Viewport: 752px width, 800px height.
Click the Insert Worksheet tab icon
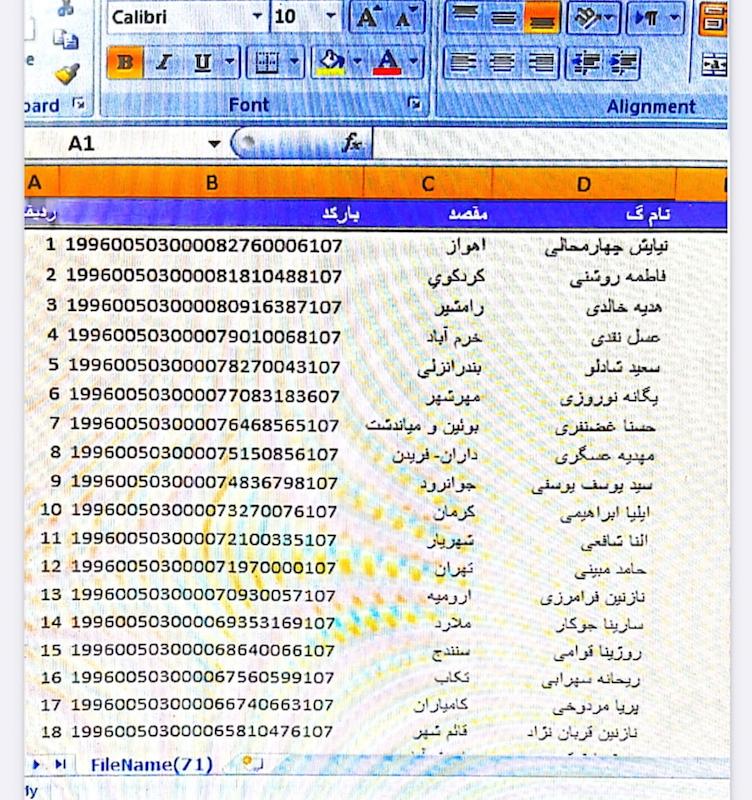point(252,762)
